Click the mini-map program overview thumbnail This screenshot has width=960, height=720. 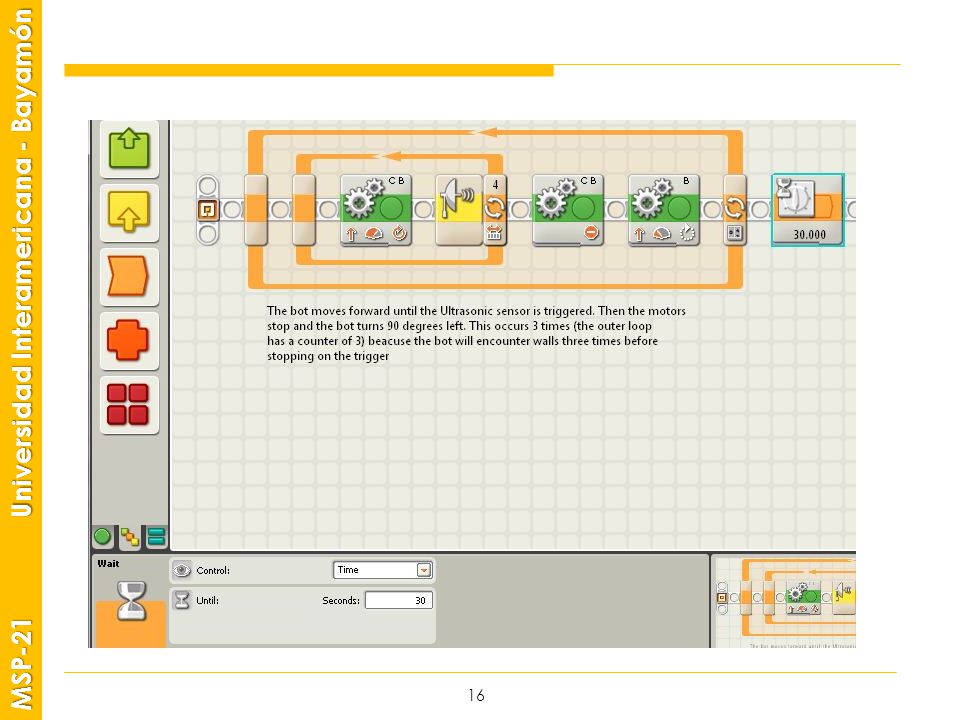pos(786,601)
